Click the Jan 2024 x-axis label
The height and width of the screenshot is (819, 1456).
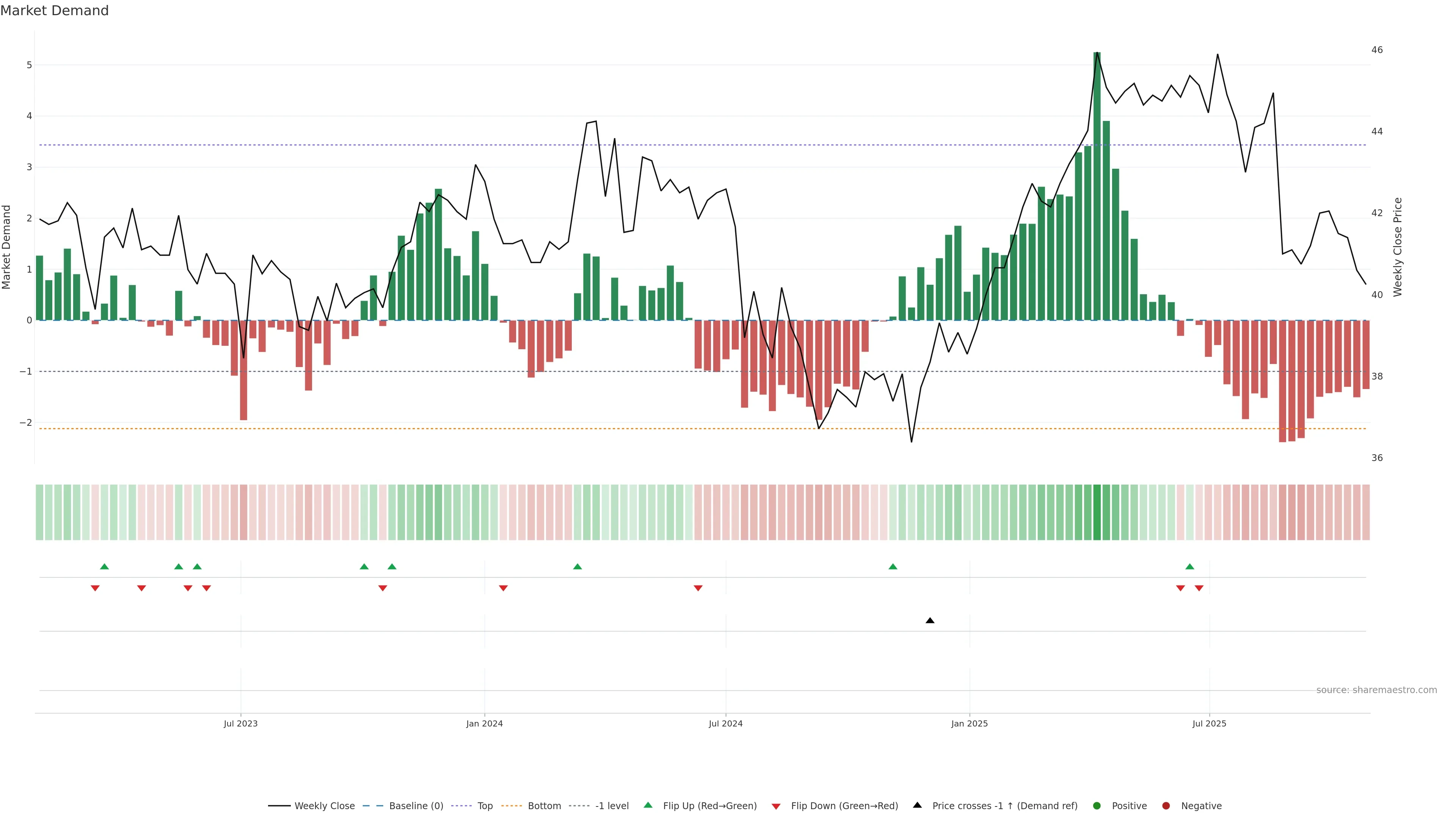(485, 723)
